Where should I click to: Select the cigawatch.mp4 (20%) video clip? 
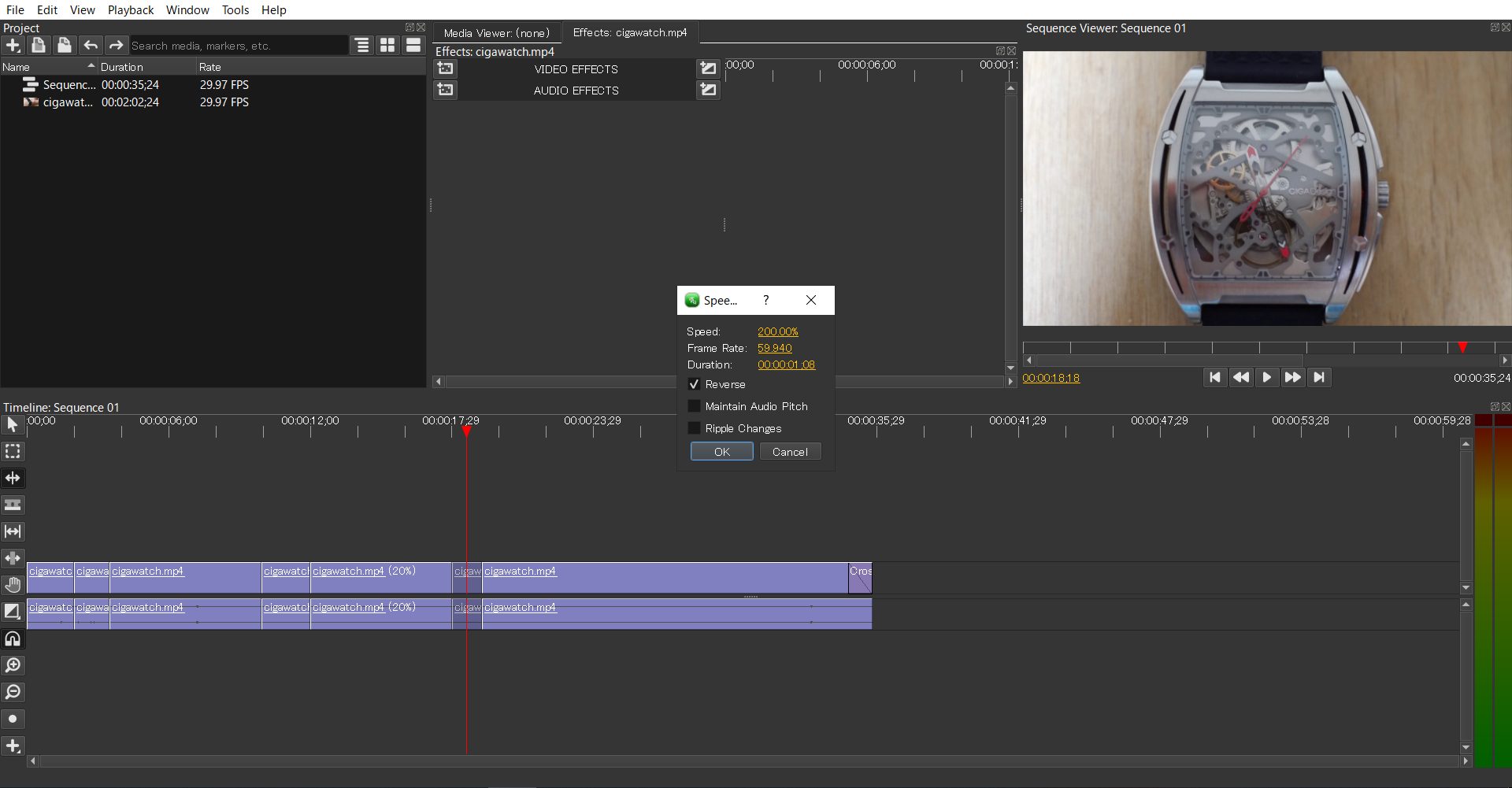(x=381, y=578)
